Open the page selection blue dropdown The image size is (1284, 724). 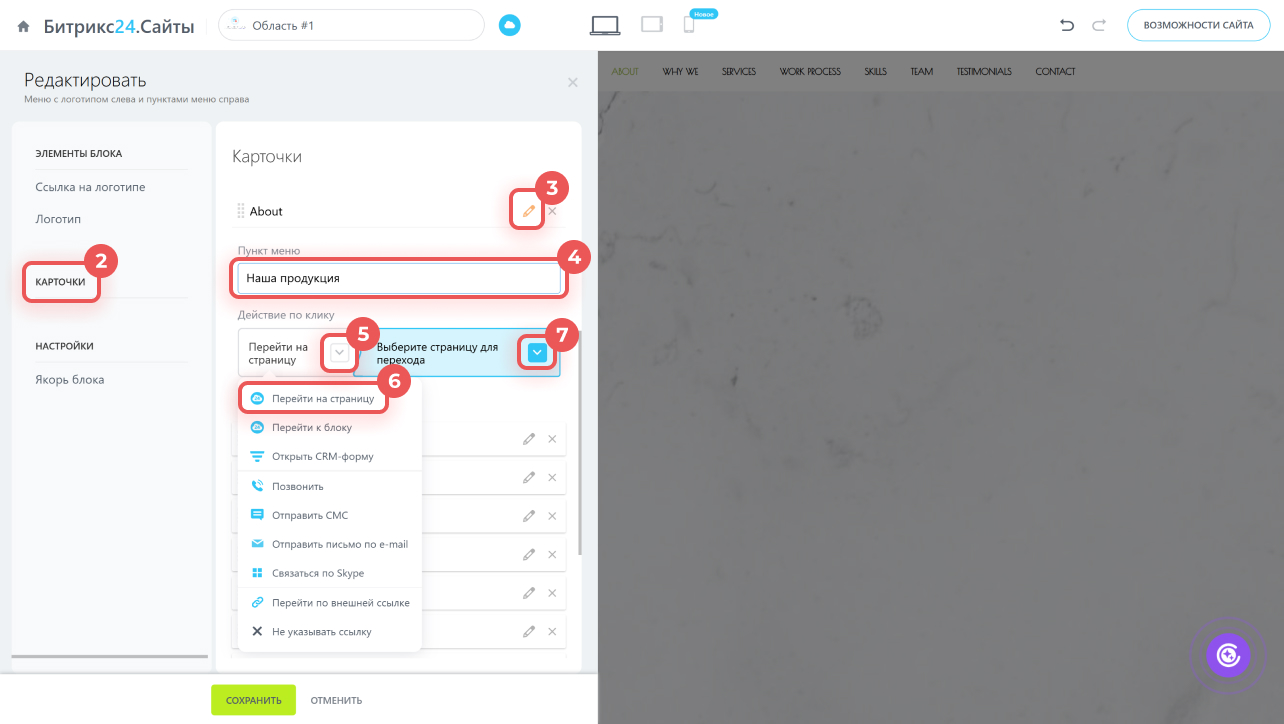538,352
